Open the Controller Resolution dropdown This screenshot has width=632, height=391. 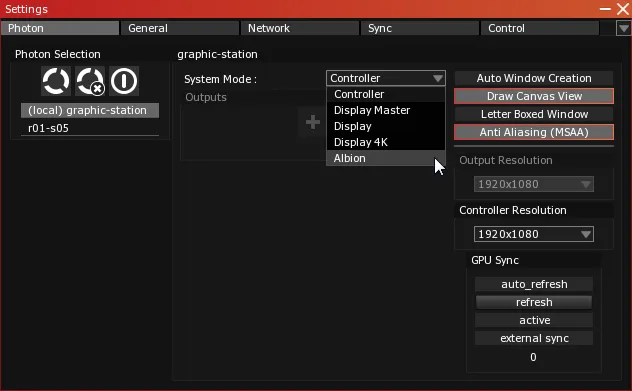(x=534, y=234)
